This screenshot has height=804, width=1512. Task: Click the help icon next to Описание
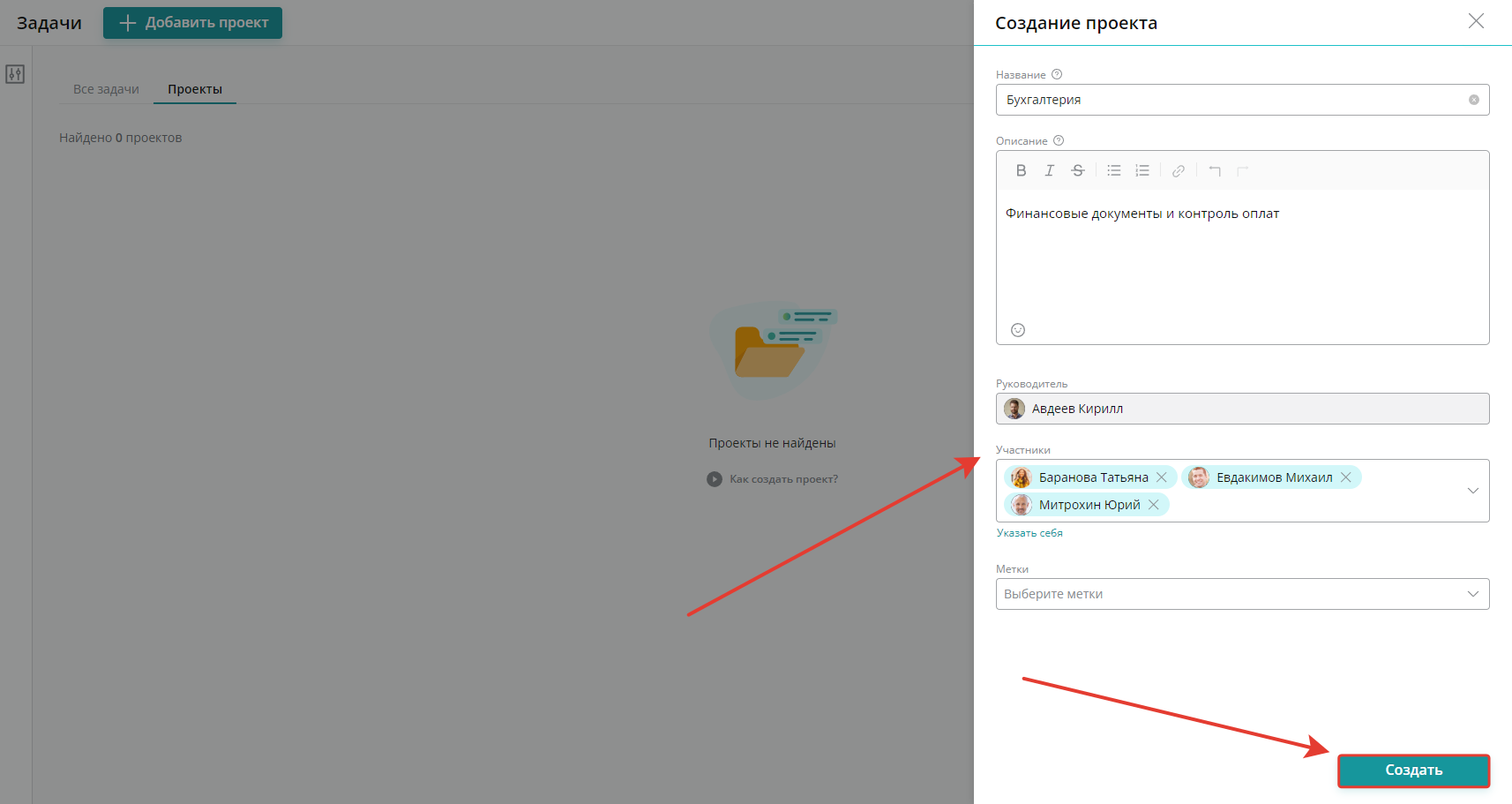(1059, 140)
